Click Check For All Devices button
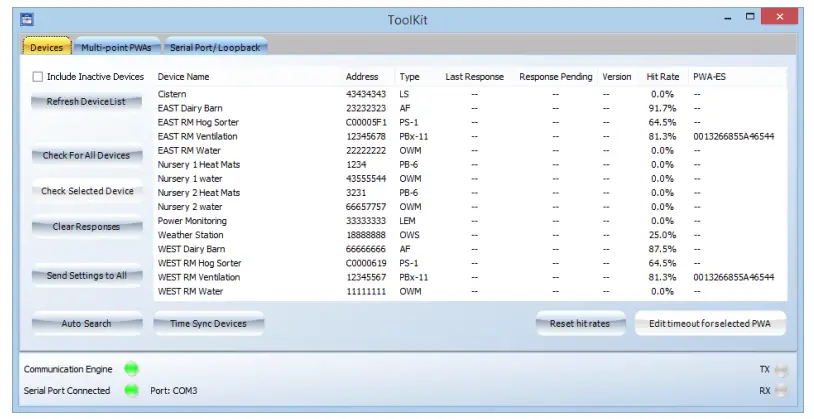The image size is (814, 419). 86,156
